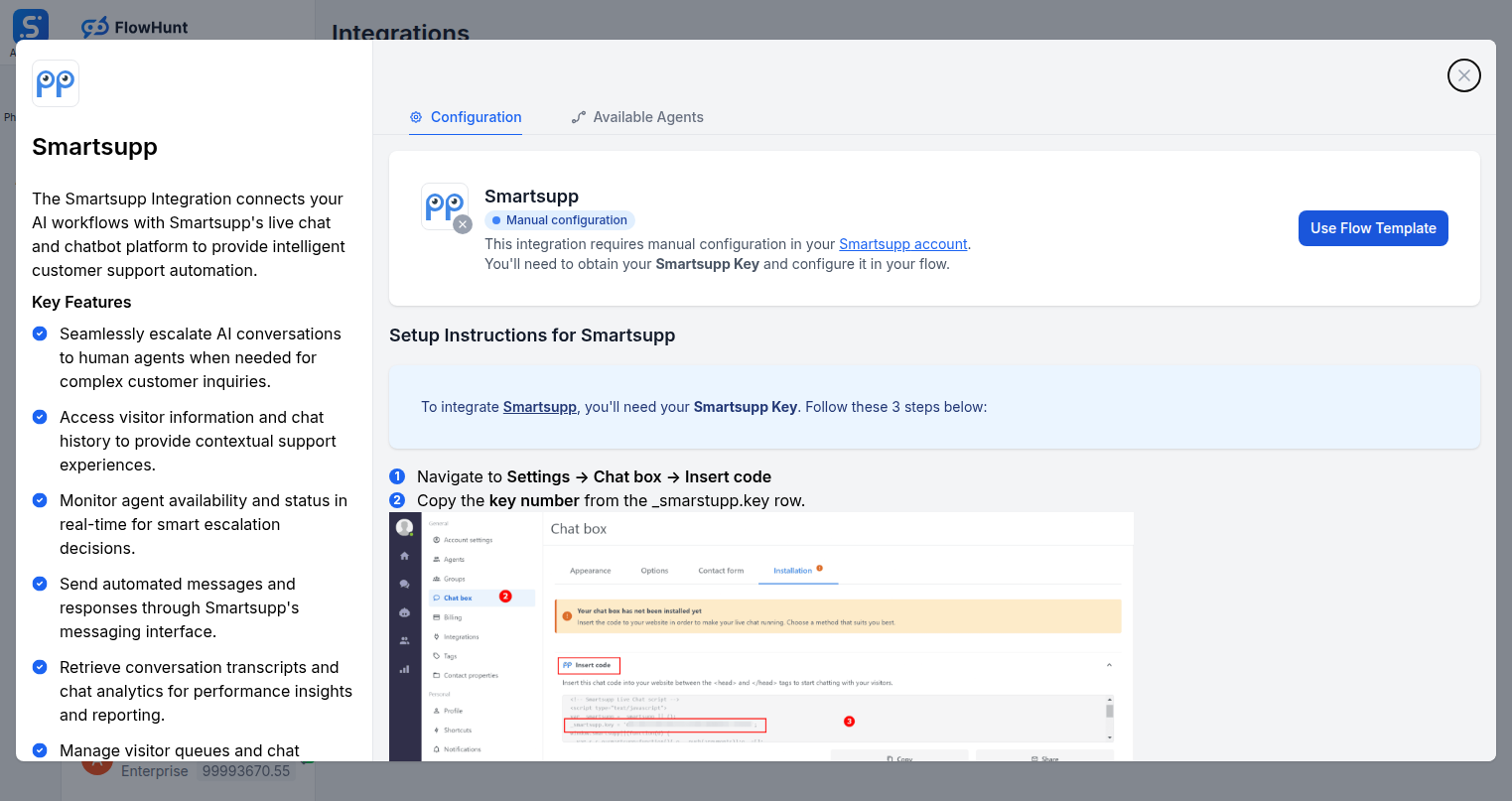Screen dimensions: 1512x801
Task: Click the small x badge on the integration logo
Action: [463, 224]
